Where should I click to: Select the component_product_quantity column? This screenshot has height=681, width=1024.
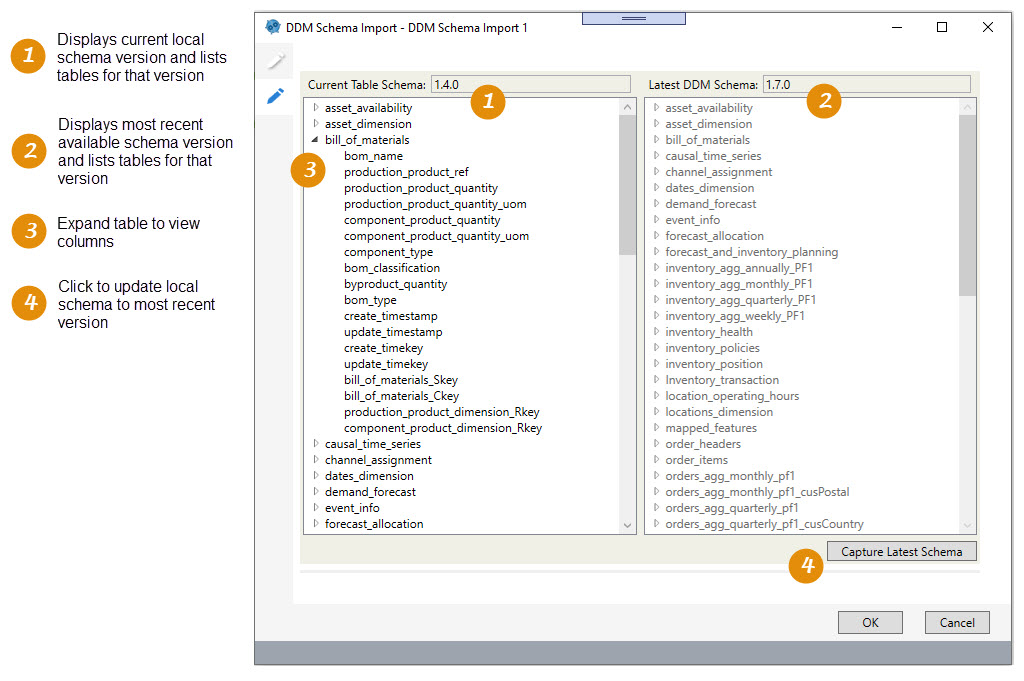point(422,220)
